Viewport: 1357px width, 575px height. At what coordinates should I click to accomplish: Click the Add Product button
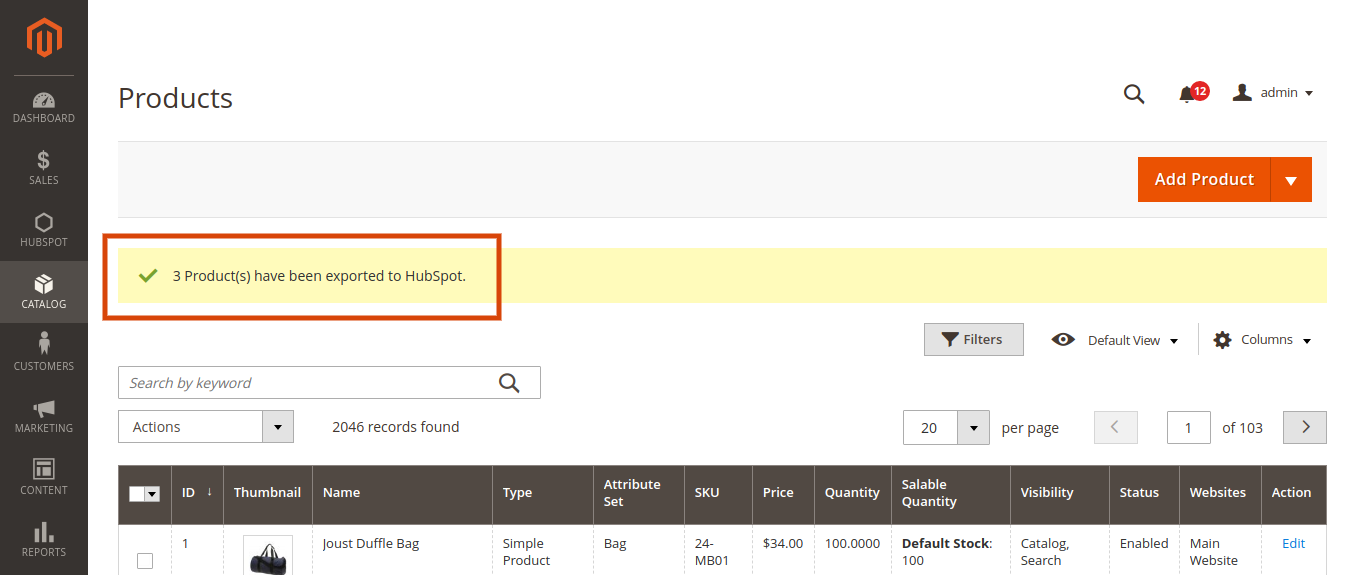[1204, 180]
